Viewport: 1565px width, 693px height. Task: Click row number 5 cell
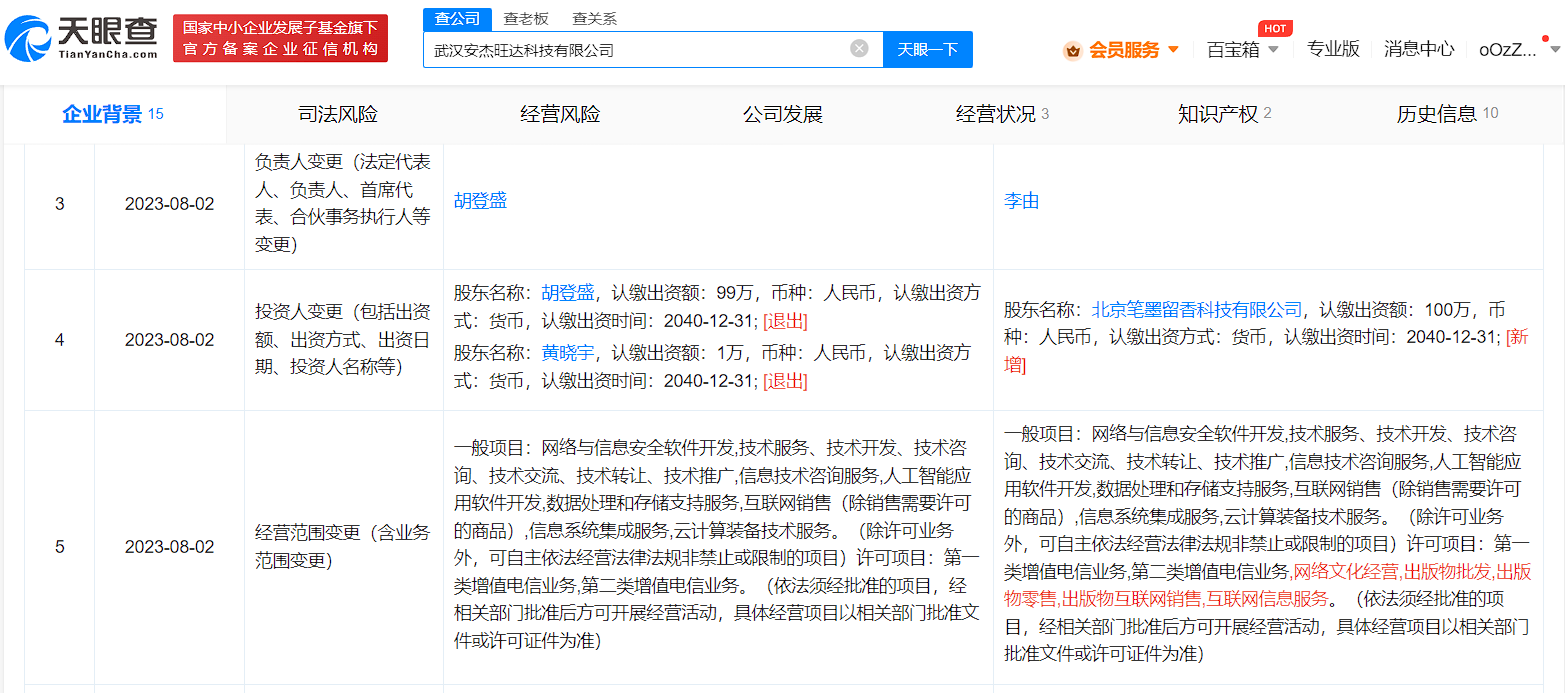[x=59, y=547]
